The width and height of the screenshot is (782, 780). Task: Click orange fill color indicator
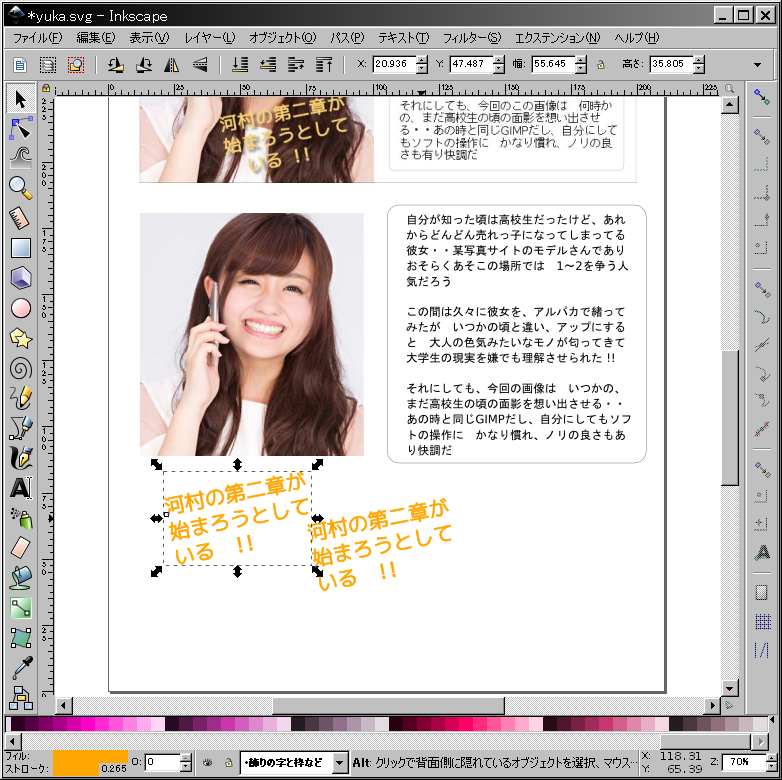coord(90,758)
